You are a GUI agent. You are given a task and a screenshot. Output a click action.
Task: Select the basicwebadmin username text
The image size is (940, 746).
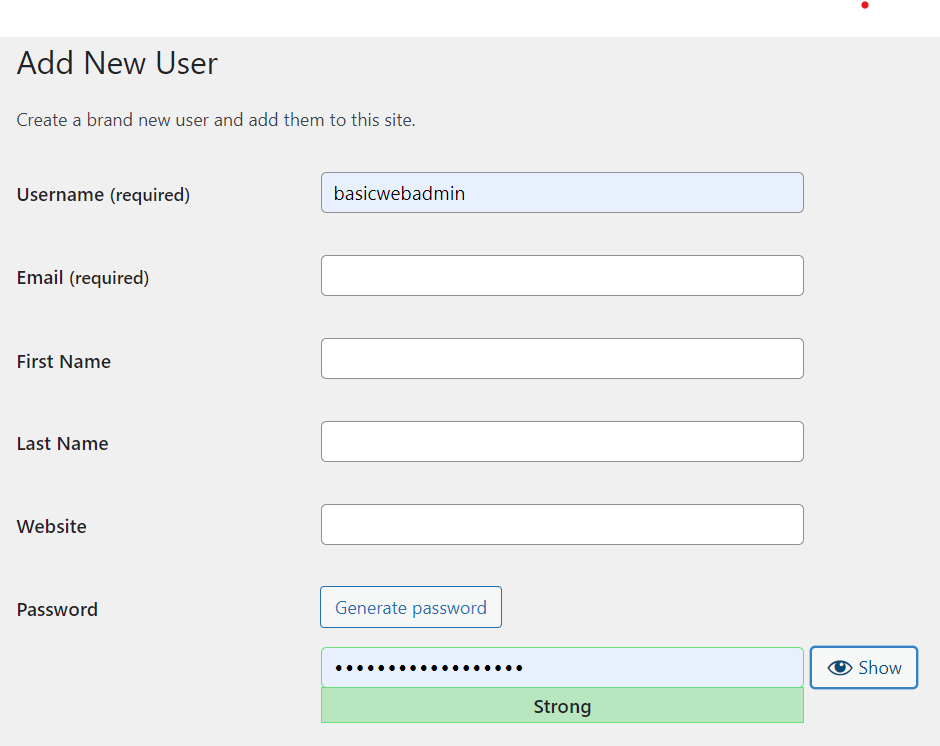pos(398,192)
